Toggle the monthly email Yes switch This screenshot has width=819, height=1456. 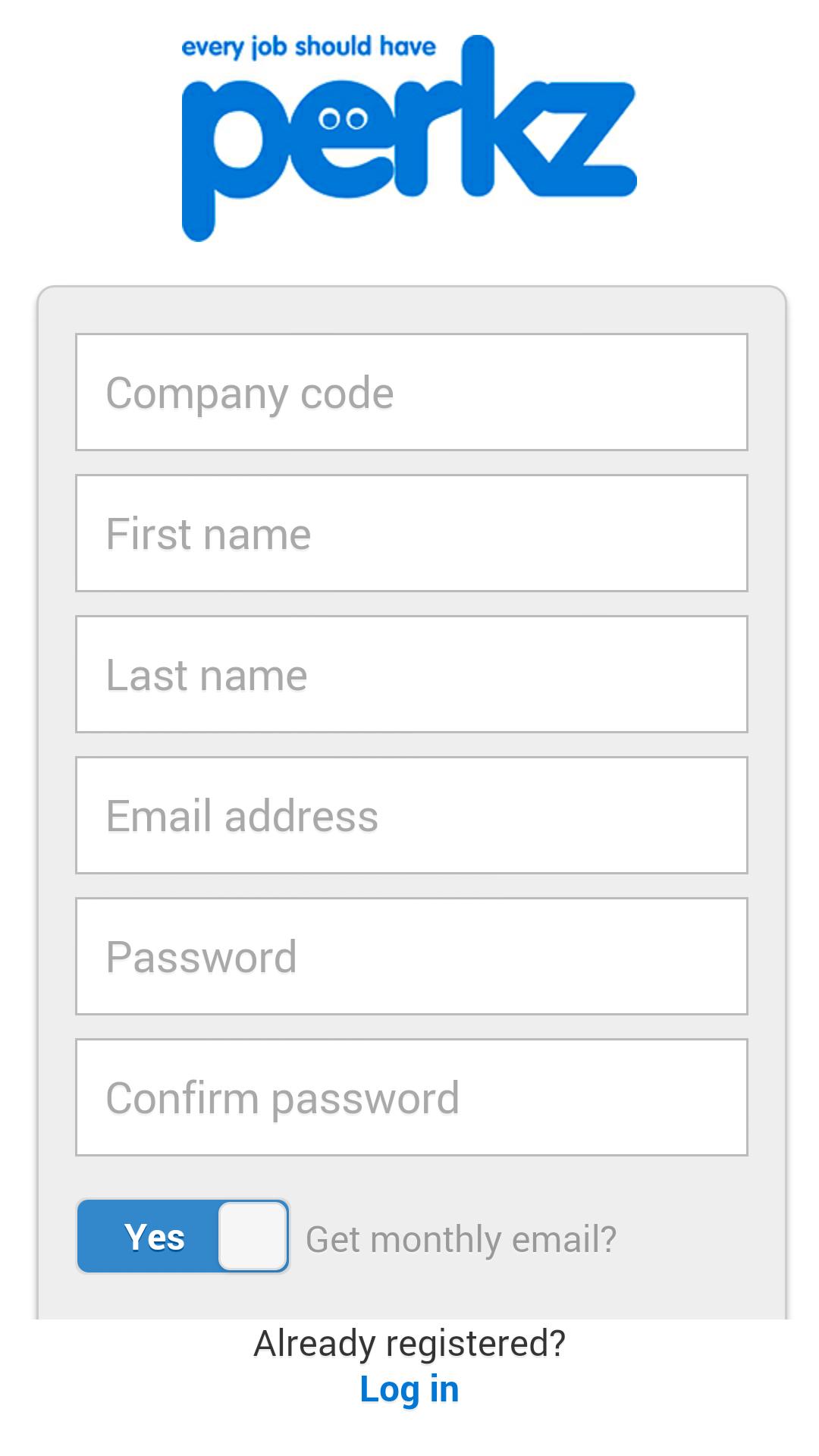pos(183,1236)
